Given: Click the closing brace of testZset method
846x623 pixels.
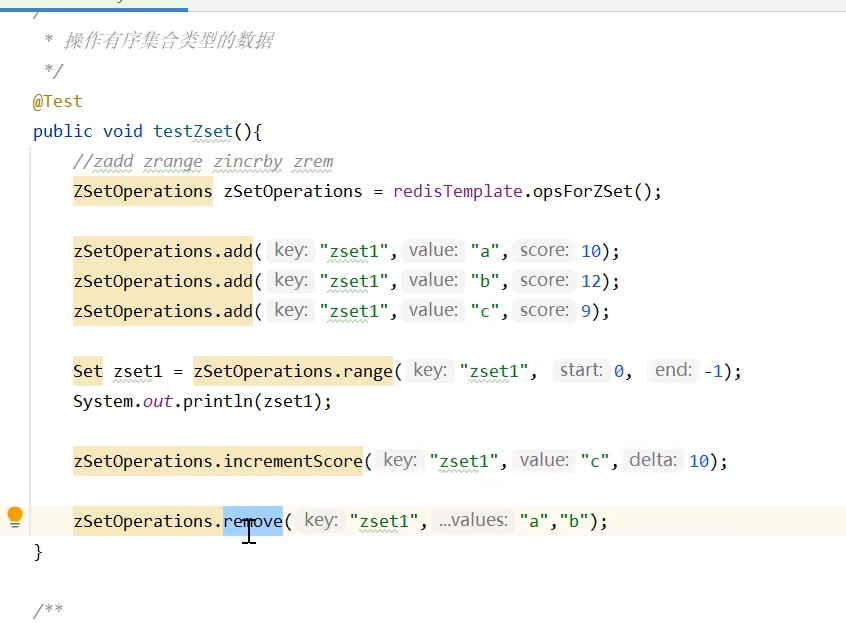Looking at the screenshot, I should pyautogui.click(x=38, y=551).
